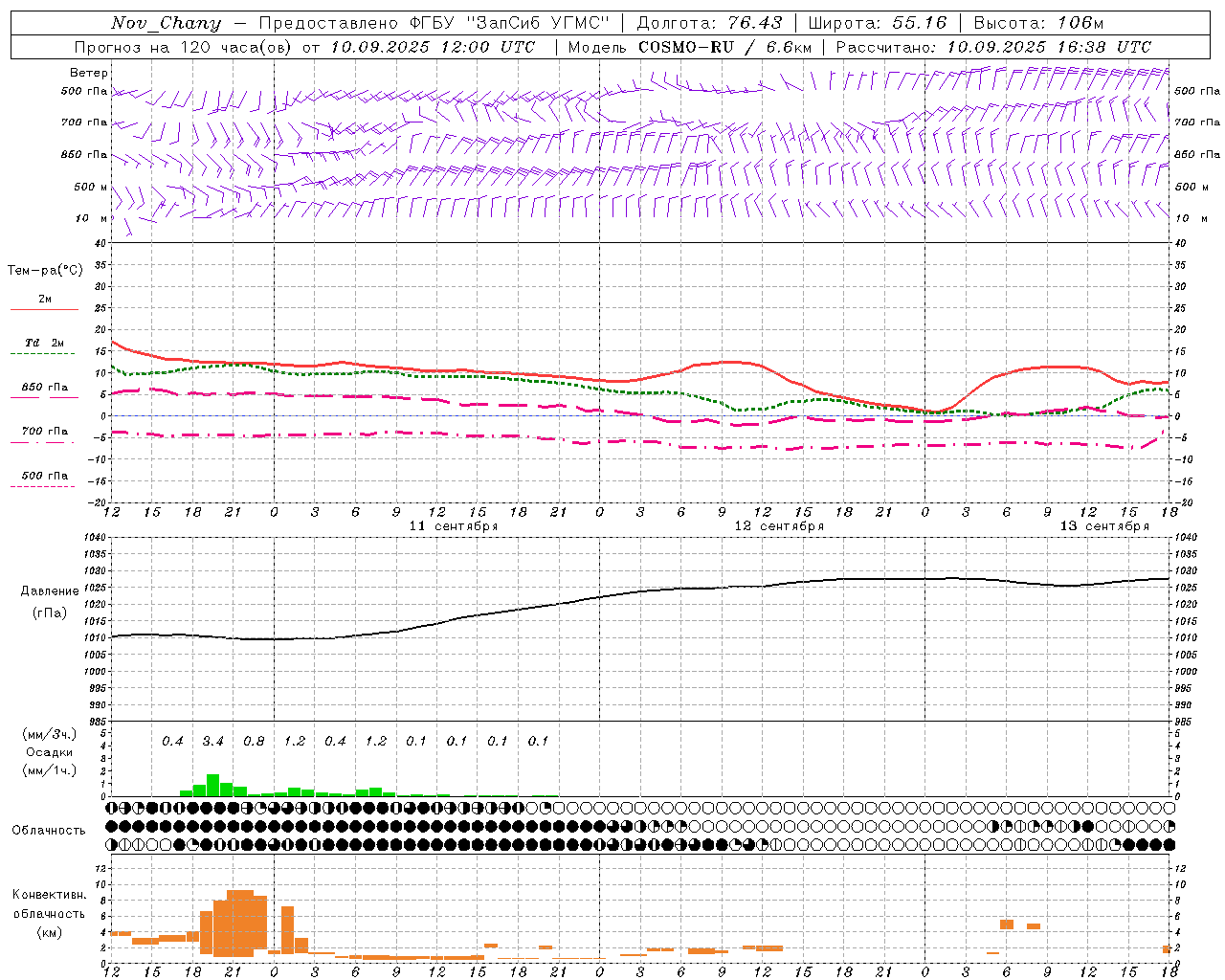
Task: Click the "Td 2м" dew point legend label
Action: coord(45,343)
